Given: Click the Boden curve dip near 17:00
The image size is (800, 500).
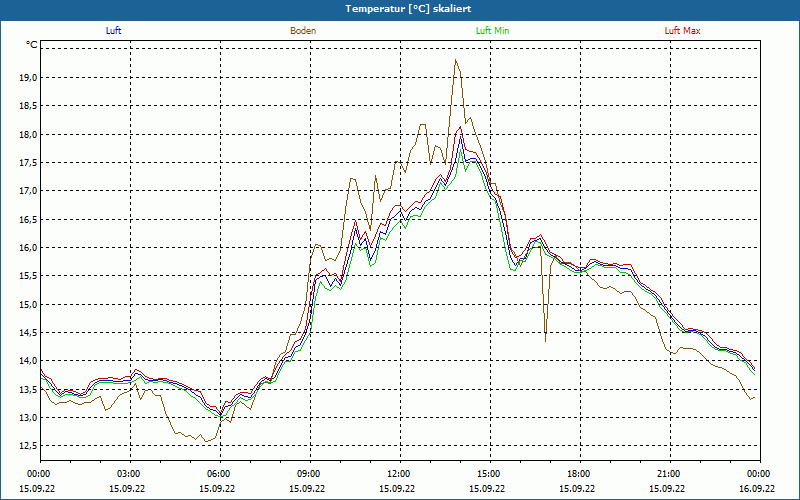Looking at the screenshot, I should (545, 341).
